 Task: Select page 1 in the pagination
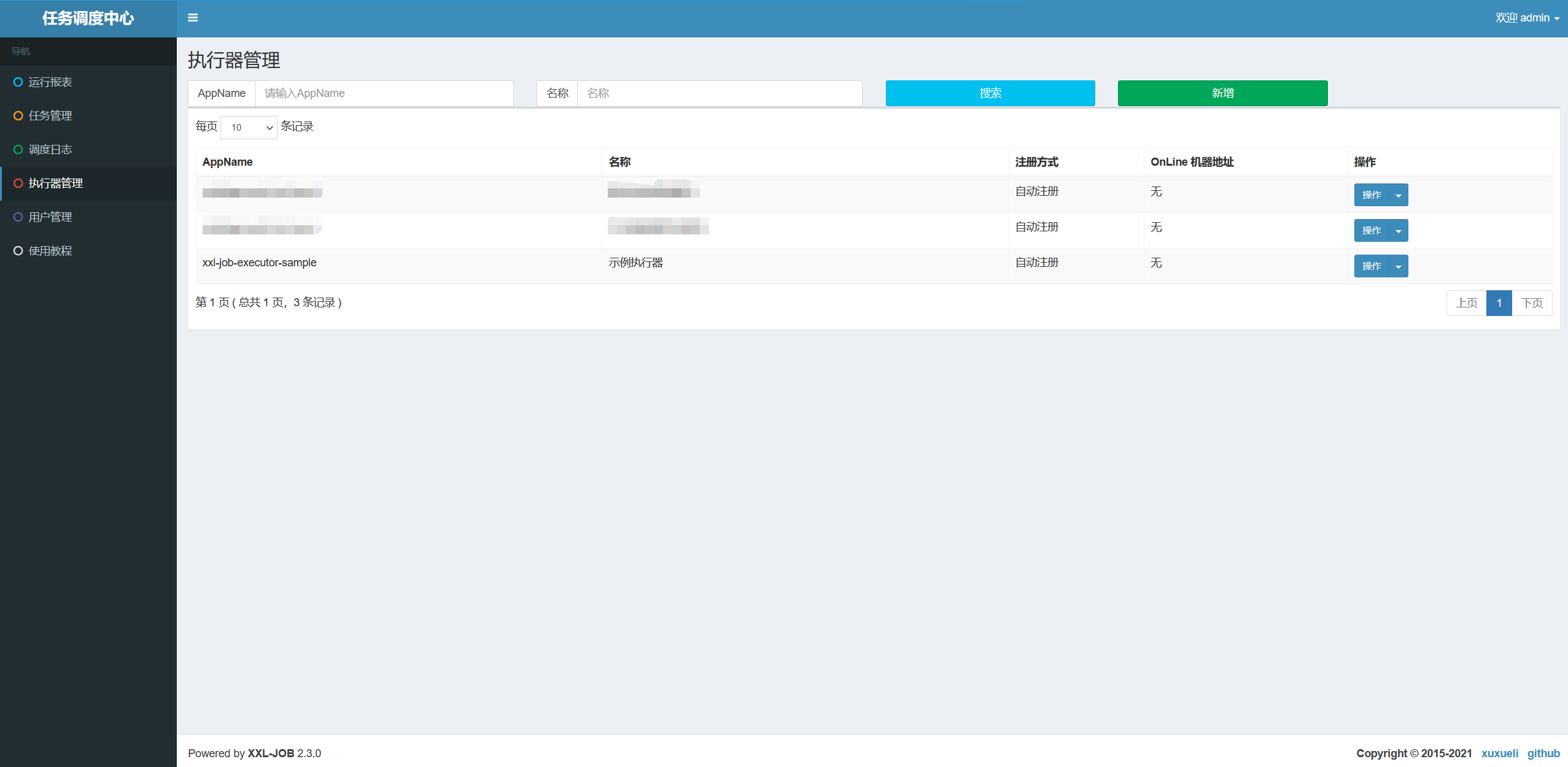point(1499,303)
